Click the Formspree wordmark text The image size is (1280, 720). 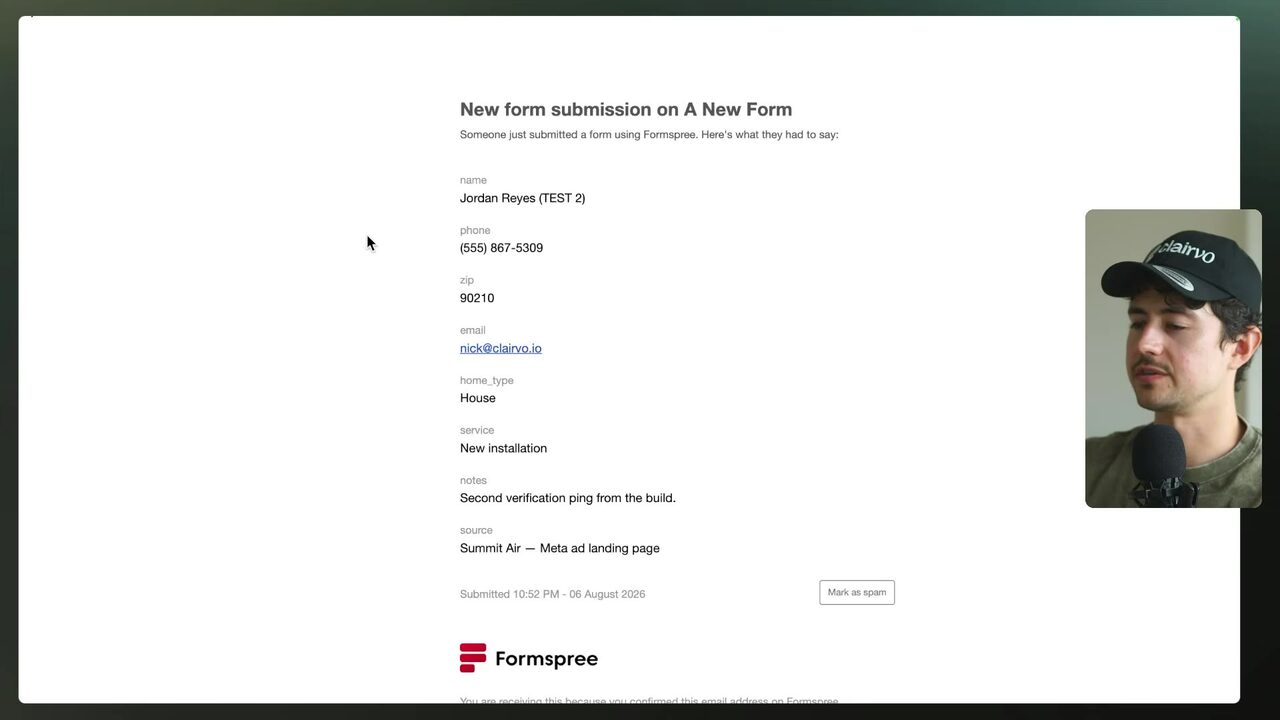546,659
